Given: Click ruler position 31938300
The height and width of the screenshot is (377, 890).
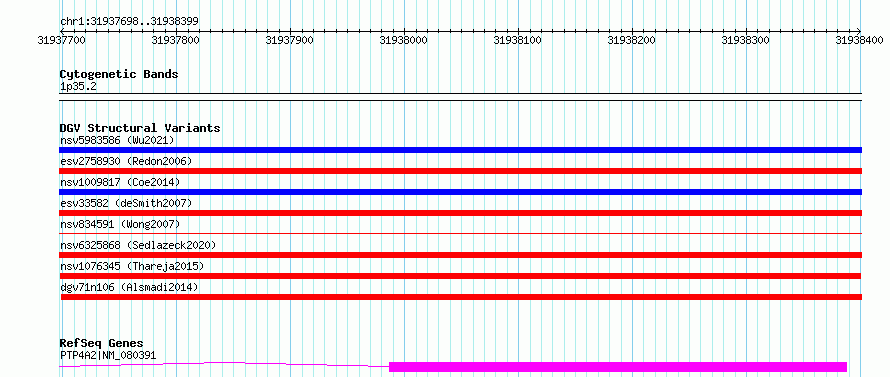Looking at the screenshot, I should (x=745, y=40).
